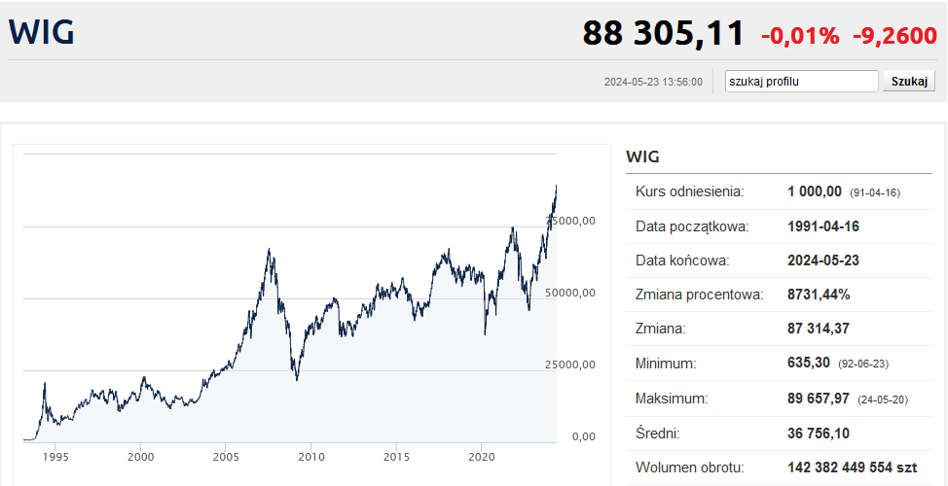The image size is (948, 486).
Task: Click the Minimum value 635,30
Action: [810, 364]
